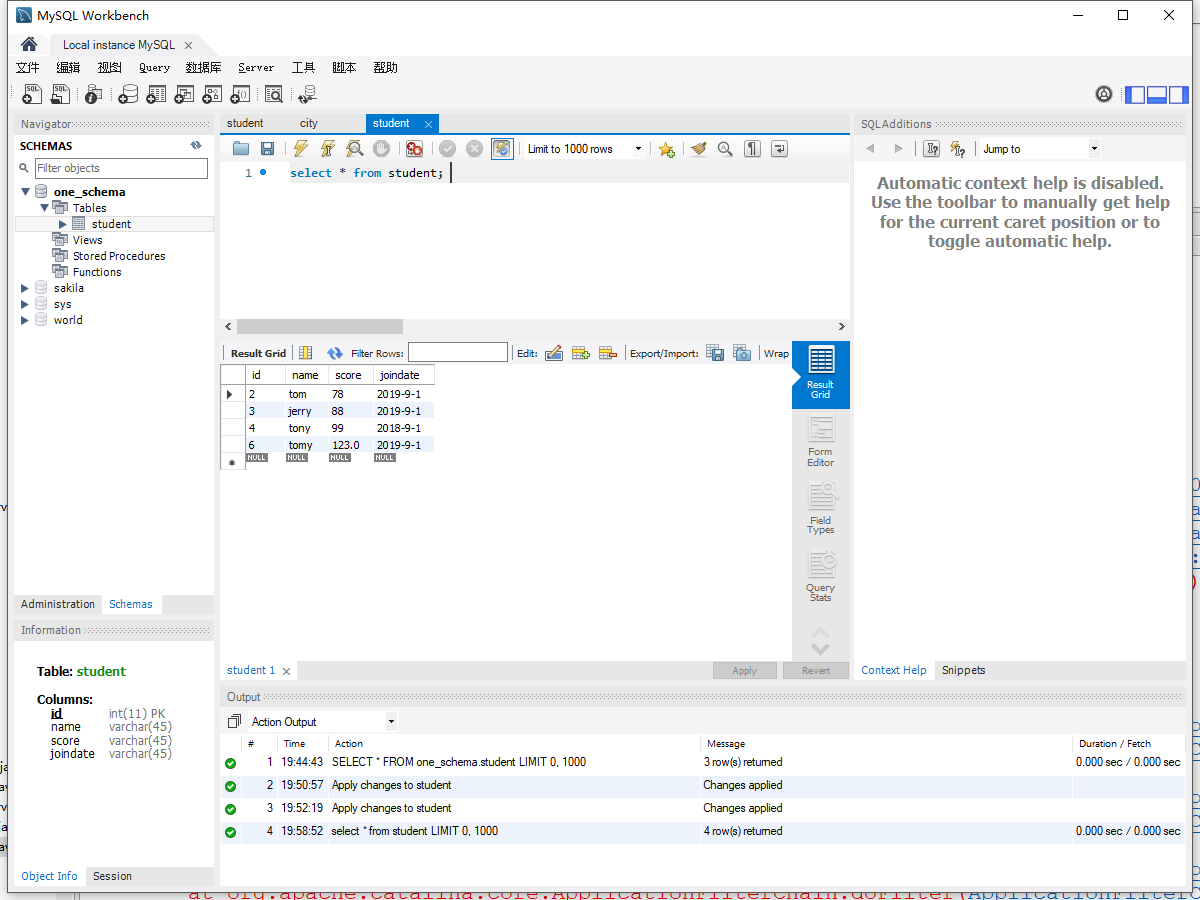The width and height of the screenshot is (1200, 900).
Task: Toggle stop-on-error execution icon
Action: (x=414, y=149)
